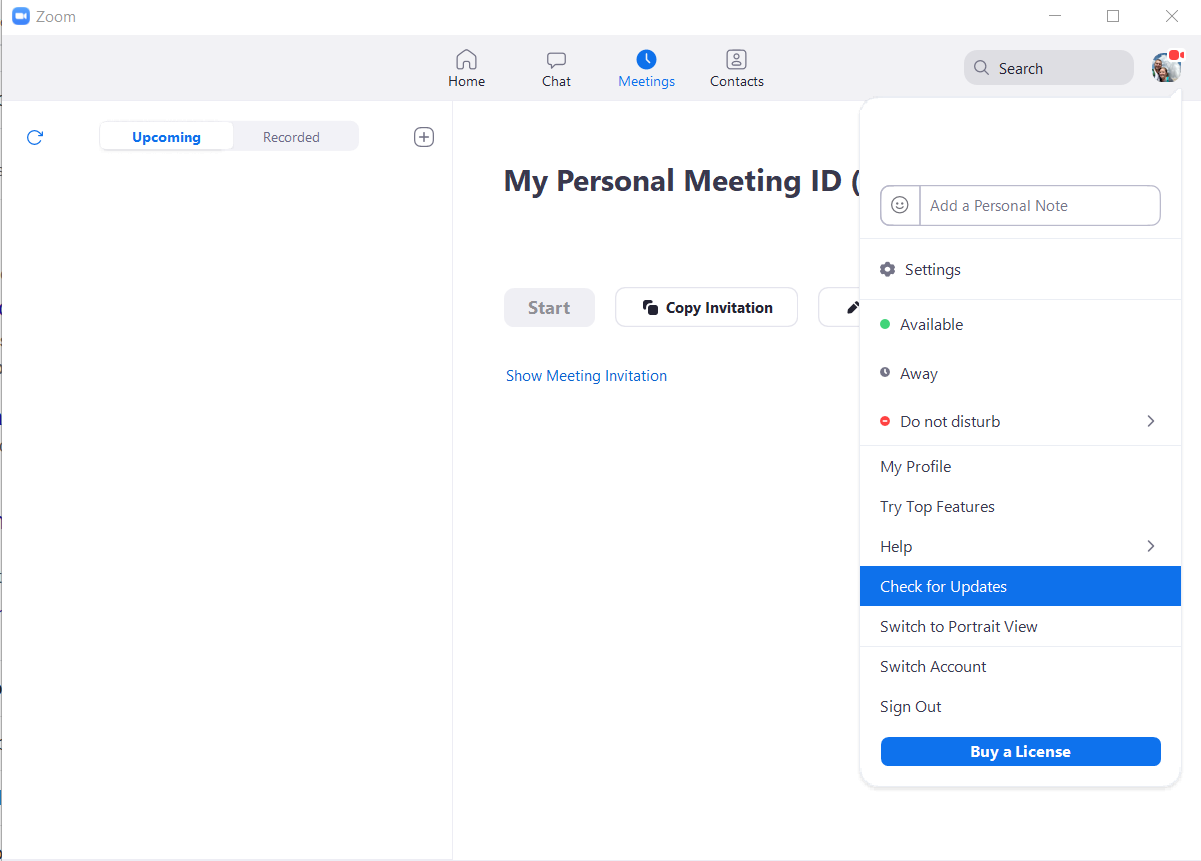This screenshot has height=861, width=1201.
Task: Expand the Do not disturb submenu arrow
Action: pos(1150,421)
